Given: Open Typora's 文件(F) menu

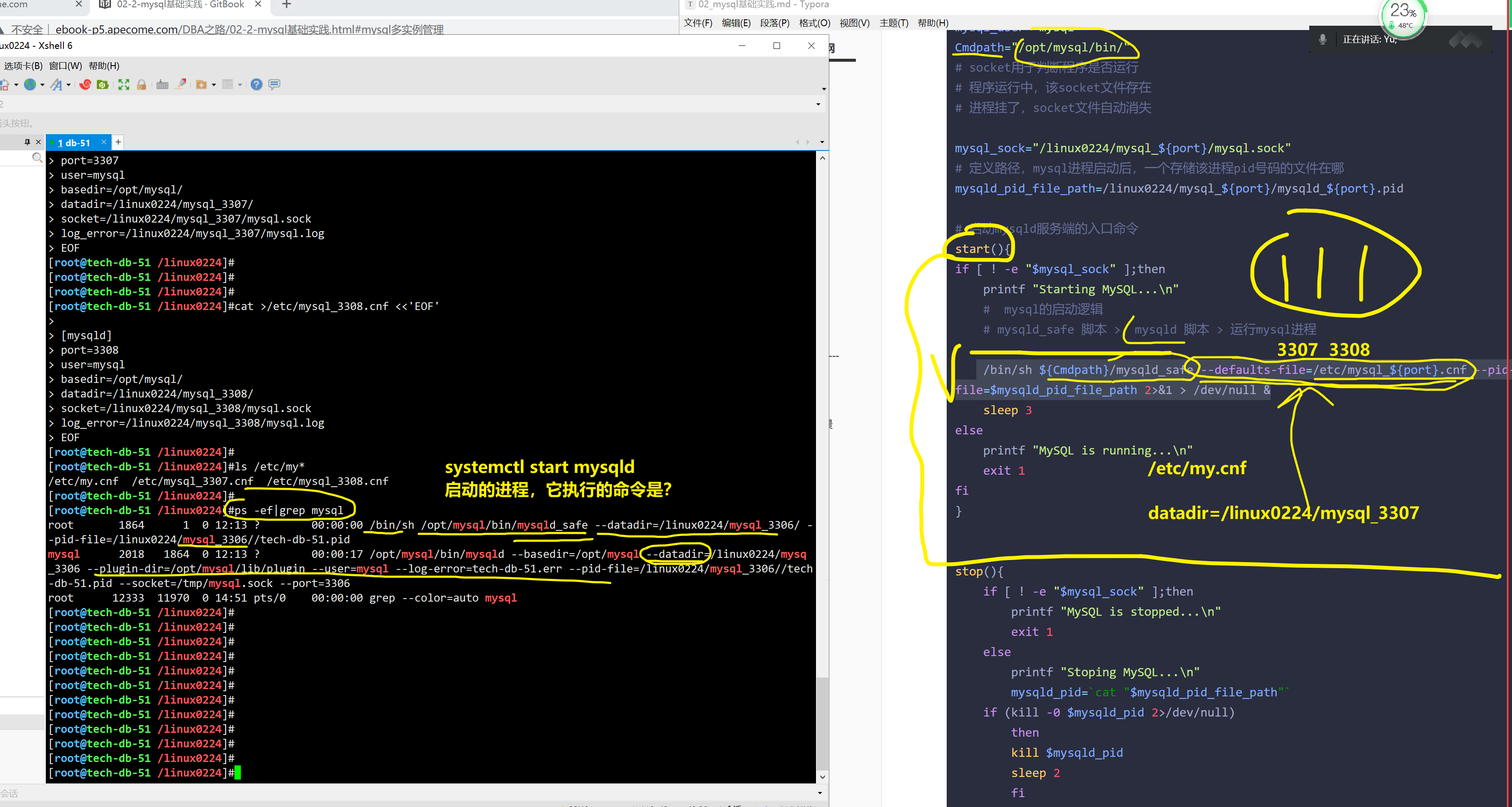Looking at the screenshot, I should tap(698, 23).
